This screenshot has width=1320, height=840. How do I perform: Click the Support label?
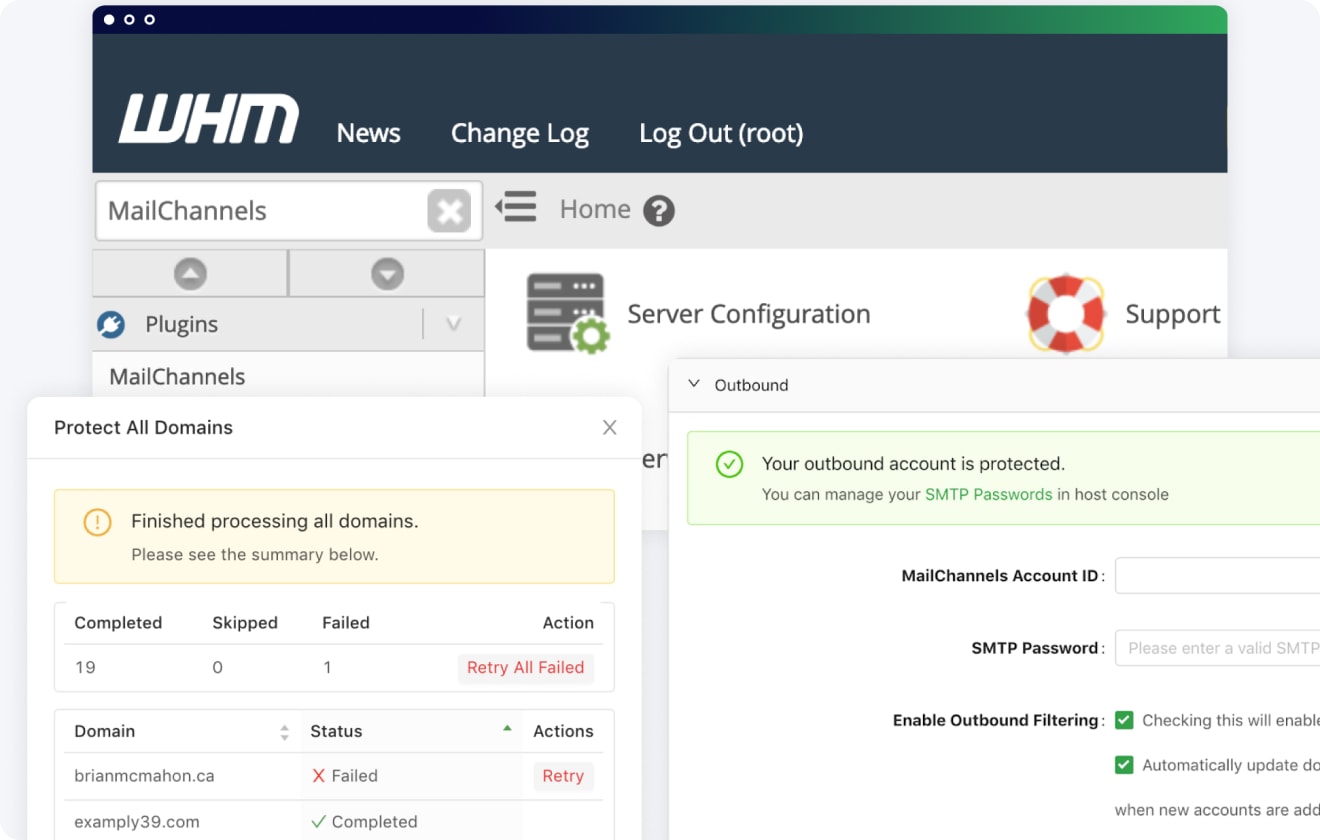click(1173, 314)
